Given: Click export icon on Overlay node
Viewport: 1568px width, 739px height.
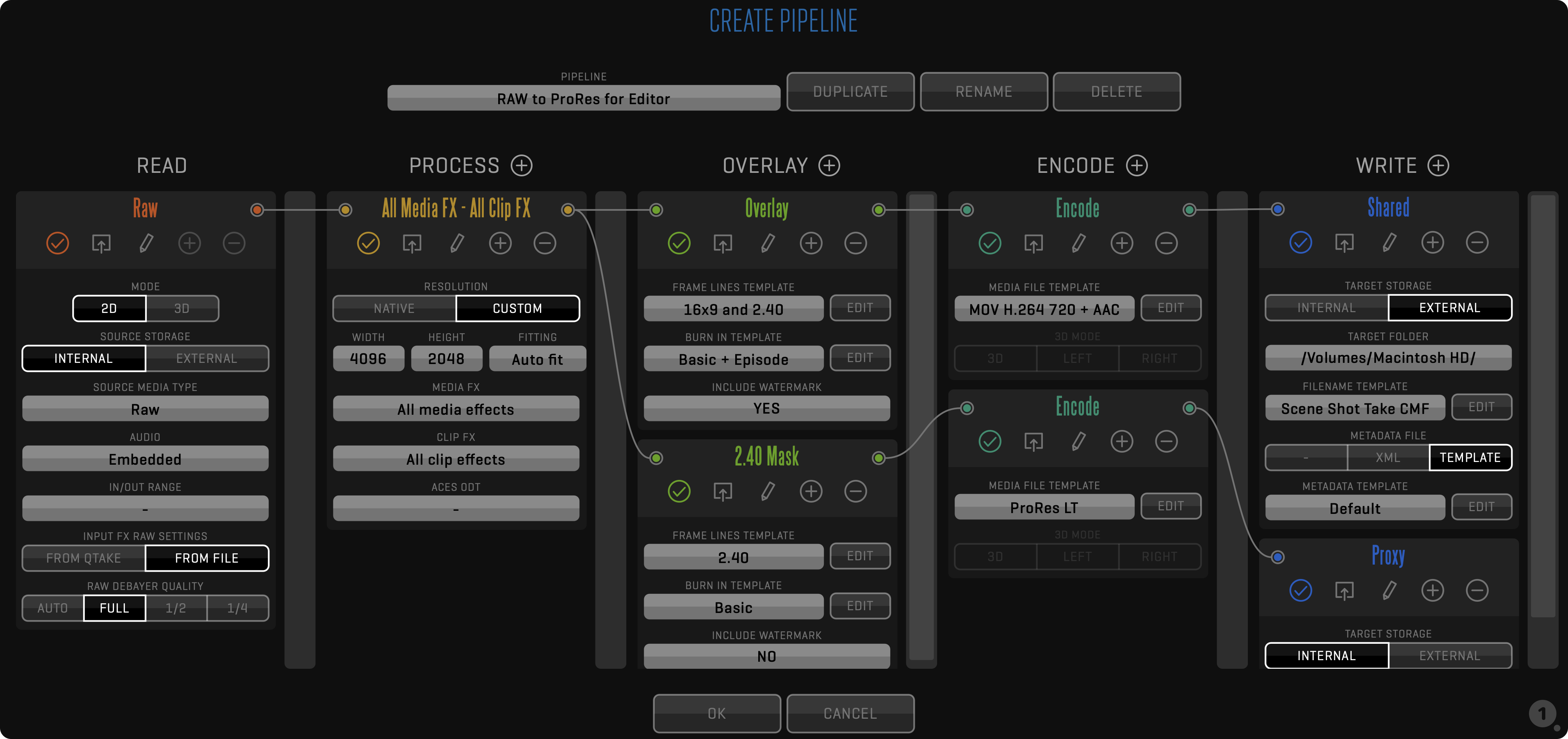Looking at the screenshot, I should [x=723, y=243].
